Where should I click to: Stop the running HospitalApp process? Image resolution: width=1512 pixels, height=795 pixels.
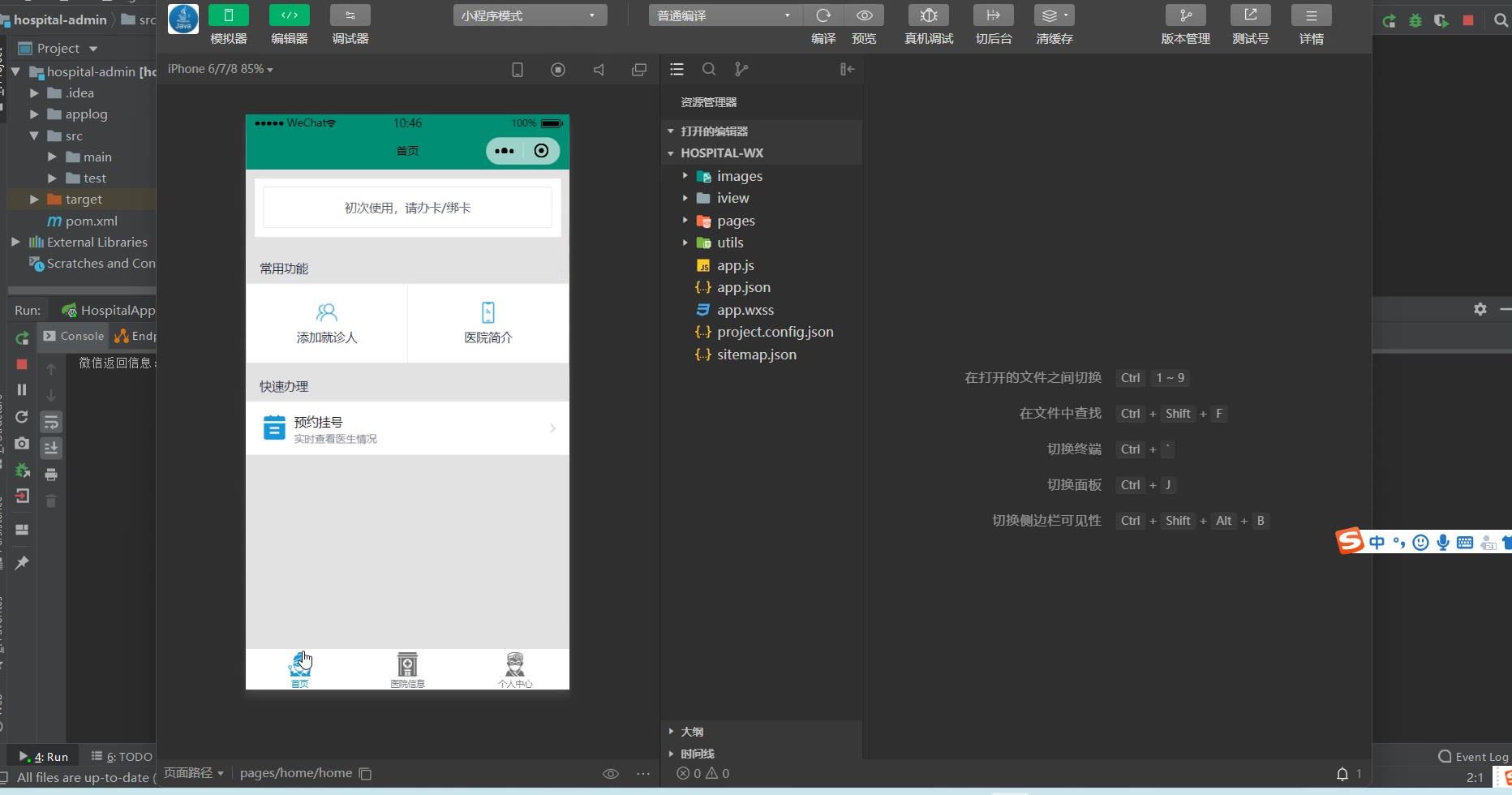tap(22, 364)
